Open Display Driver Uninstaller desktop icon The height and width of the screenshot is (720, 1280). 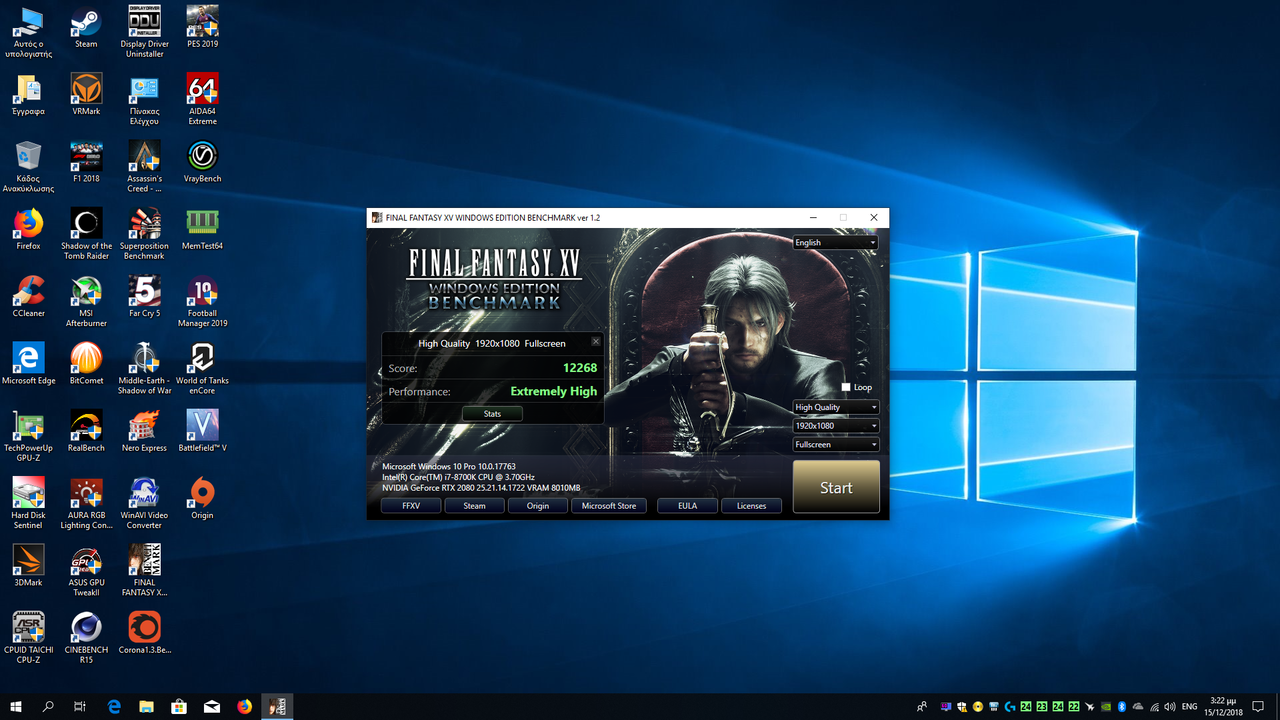[144, 32]
